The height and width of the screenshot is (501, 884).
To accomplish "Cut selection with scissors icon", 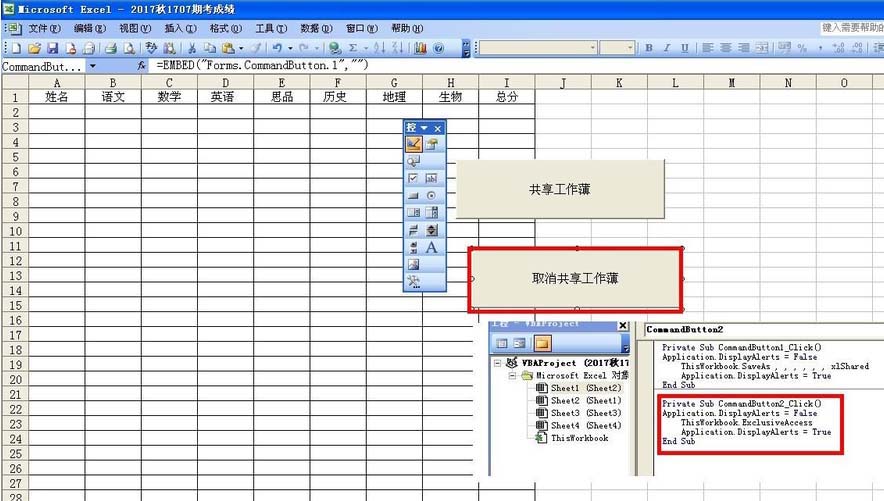I will pos(192,48).
